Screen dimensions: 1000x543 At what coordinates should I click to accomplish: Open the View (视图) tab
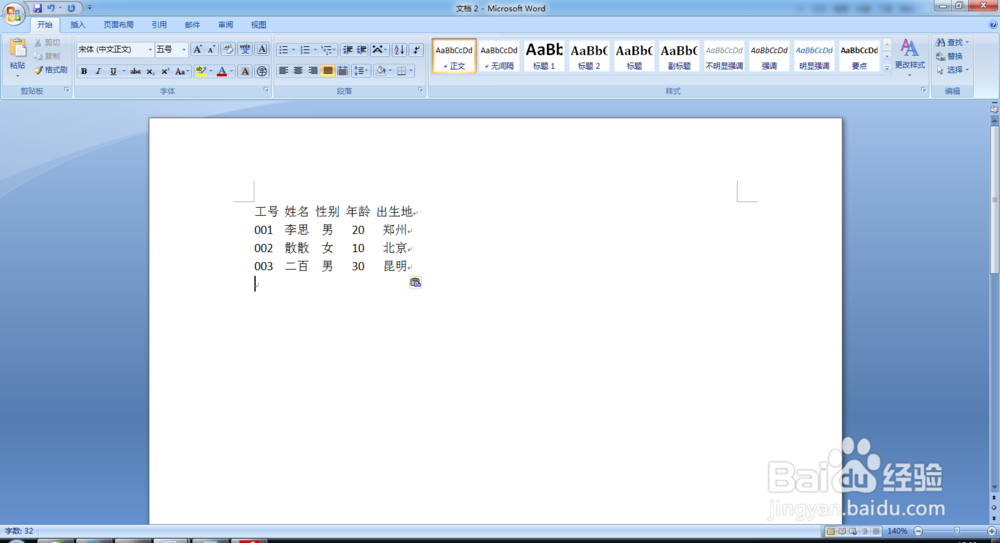[258, 25]
